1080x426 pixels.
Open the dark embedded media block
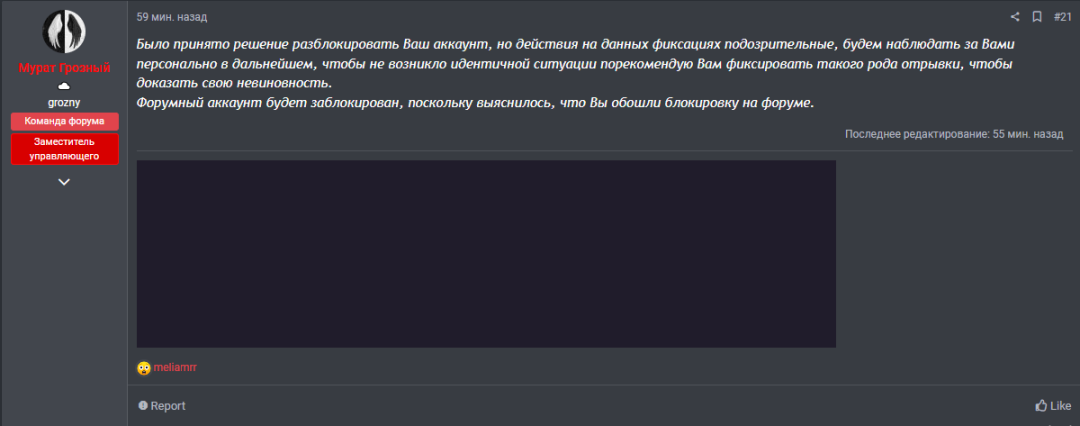tap(486, 254)
